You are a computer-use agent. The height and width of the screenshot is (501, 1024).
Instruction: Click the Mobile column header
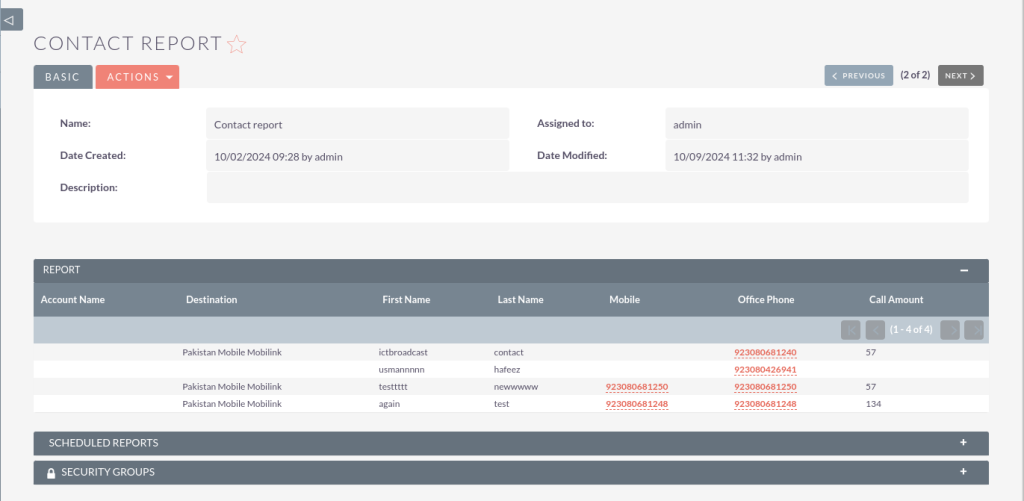624,300
